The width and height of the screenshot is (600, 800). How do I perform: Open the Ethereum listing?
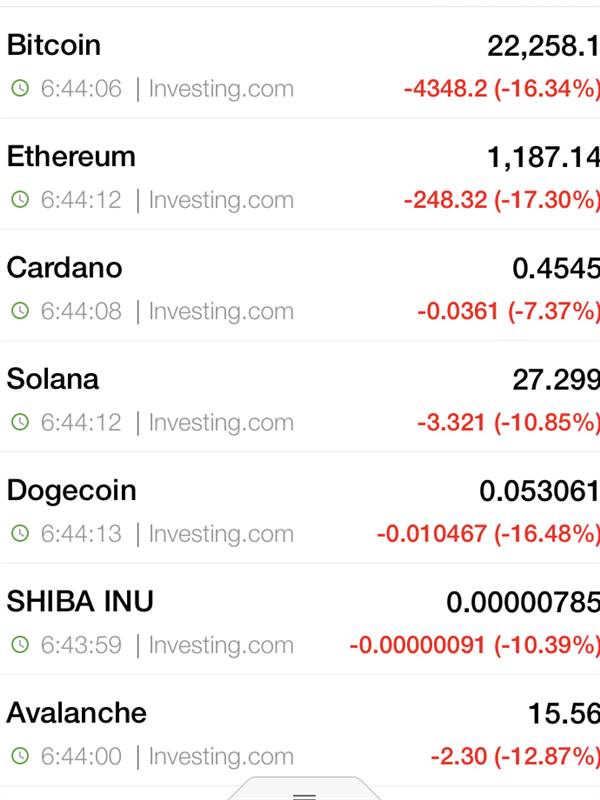coord(300,174)
